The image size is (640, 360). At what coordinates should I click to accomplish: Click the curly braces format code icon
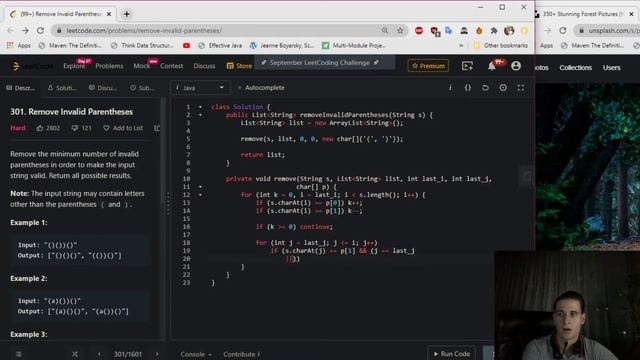468,88
